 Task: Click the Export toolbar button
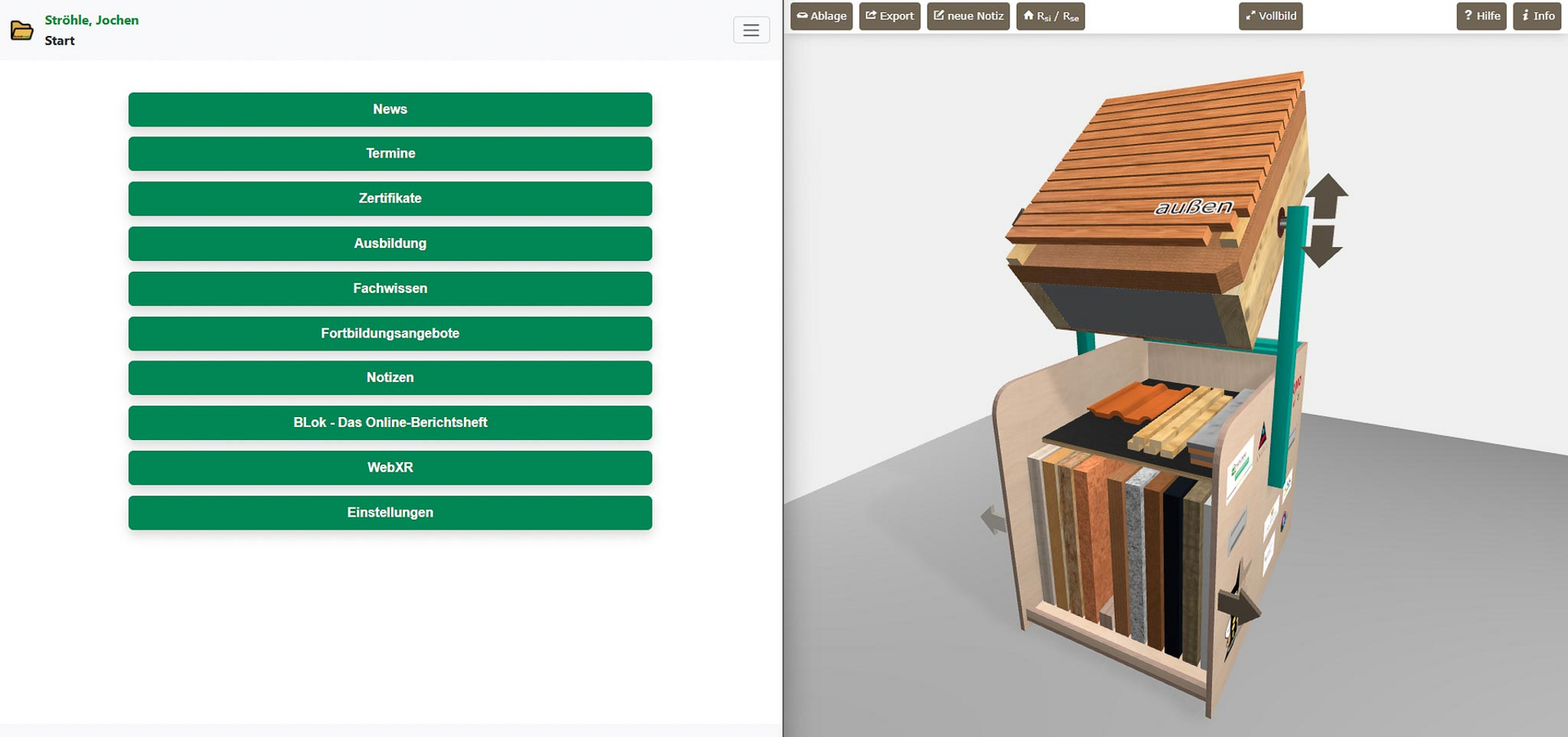[x=889, y=16]
